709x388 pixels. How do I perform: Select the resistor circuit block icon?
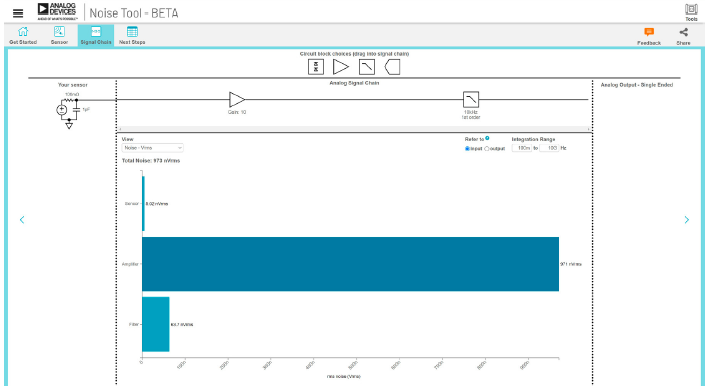[316, 67]
